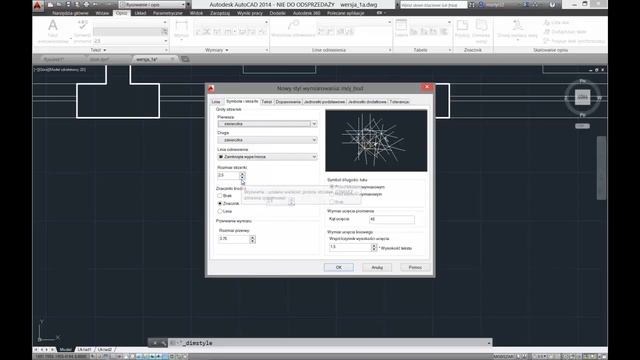
Task: Click the ViewCube top face
Action: point(582,98)
